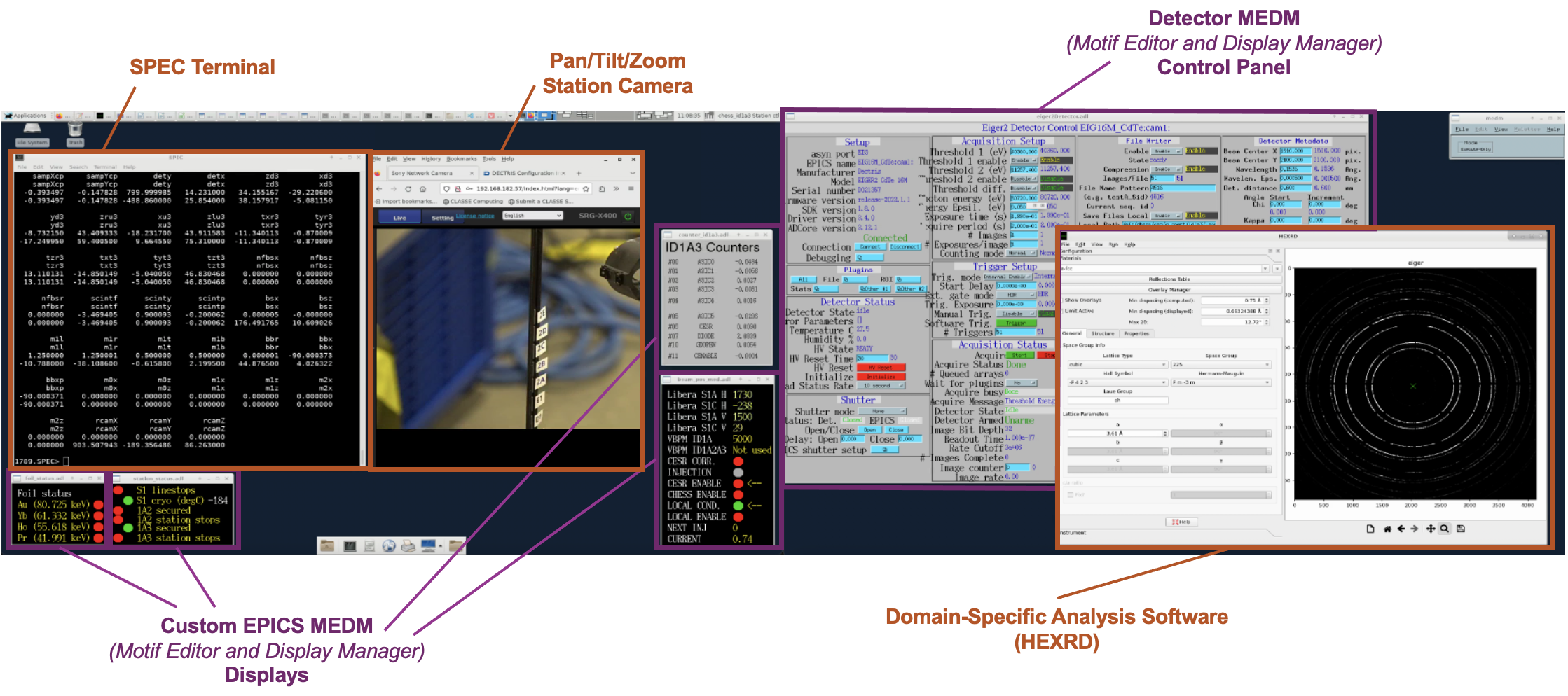Open the Lattice Type dropdown
Viewport: 1568px width, 696px height.
1117,365
